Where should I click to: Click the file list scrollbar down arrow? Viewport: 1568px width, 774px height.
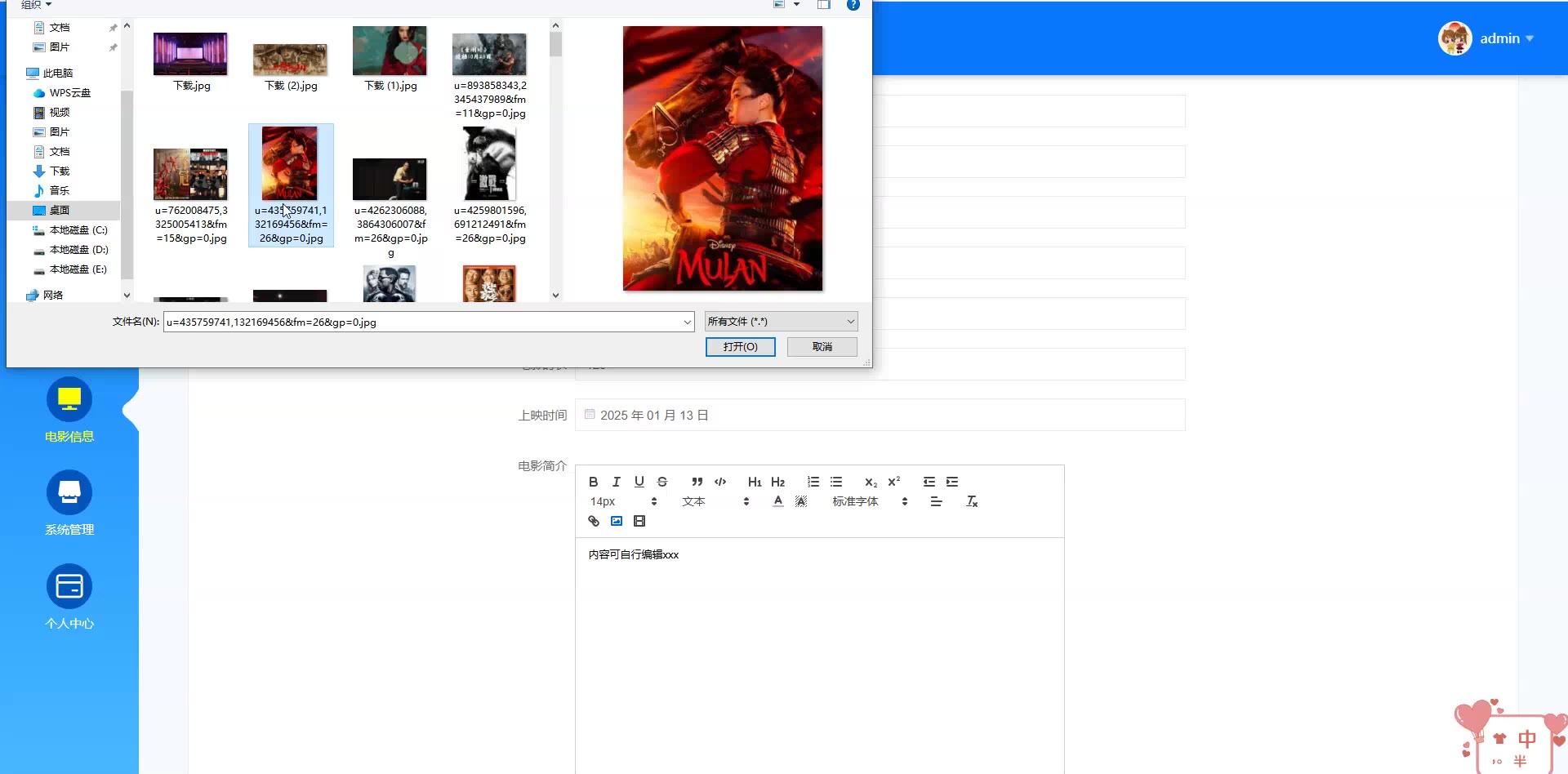coord(555,296)
